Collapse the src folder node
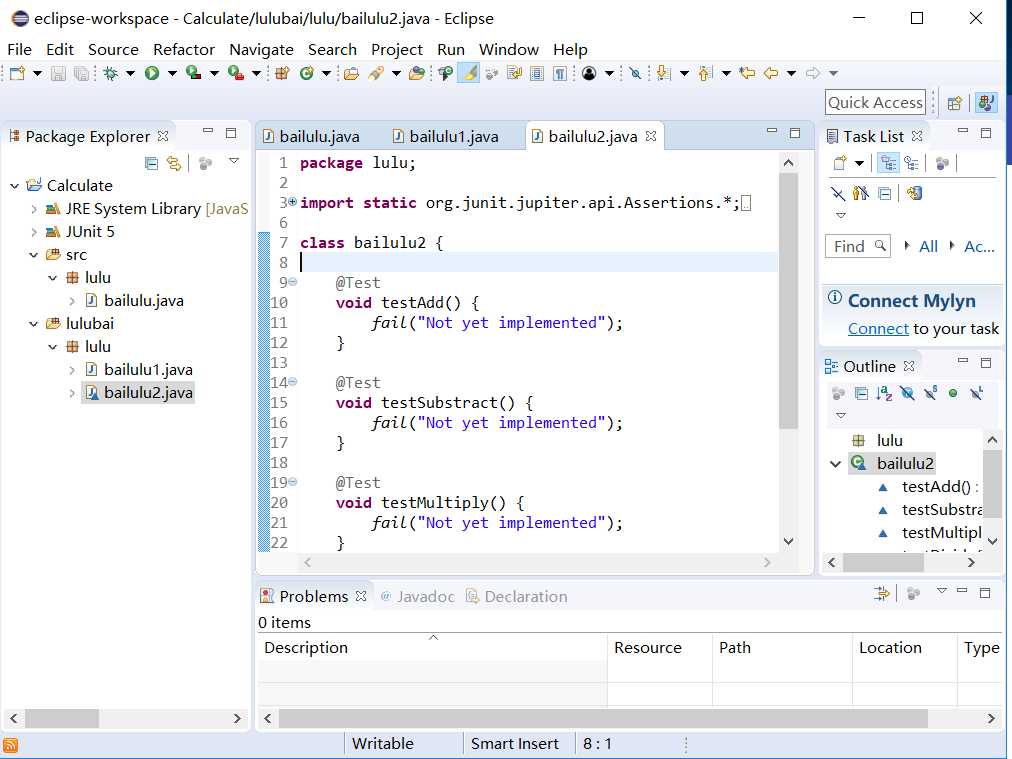 click(x=34, y=255)
